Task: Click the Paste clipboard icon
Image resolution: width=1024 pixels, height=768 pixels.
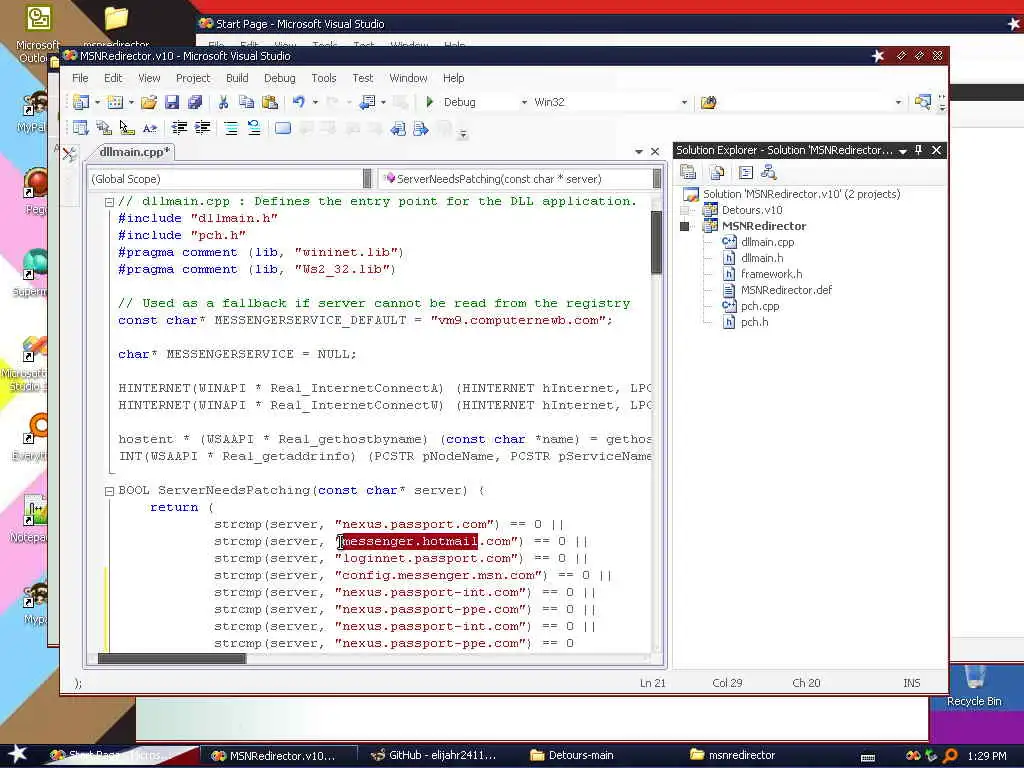Action: pos(269,102)
